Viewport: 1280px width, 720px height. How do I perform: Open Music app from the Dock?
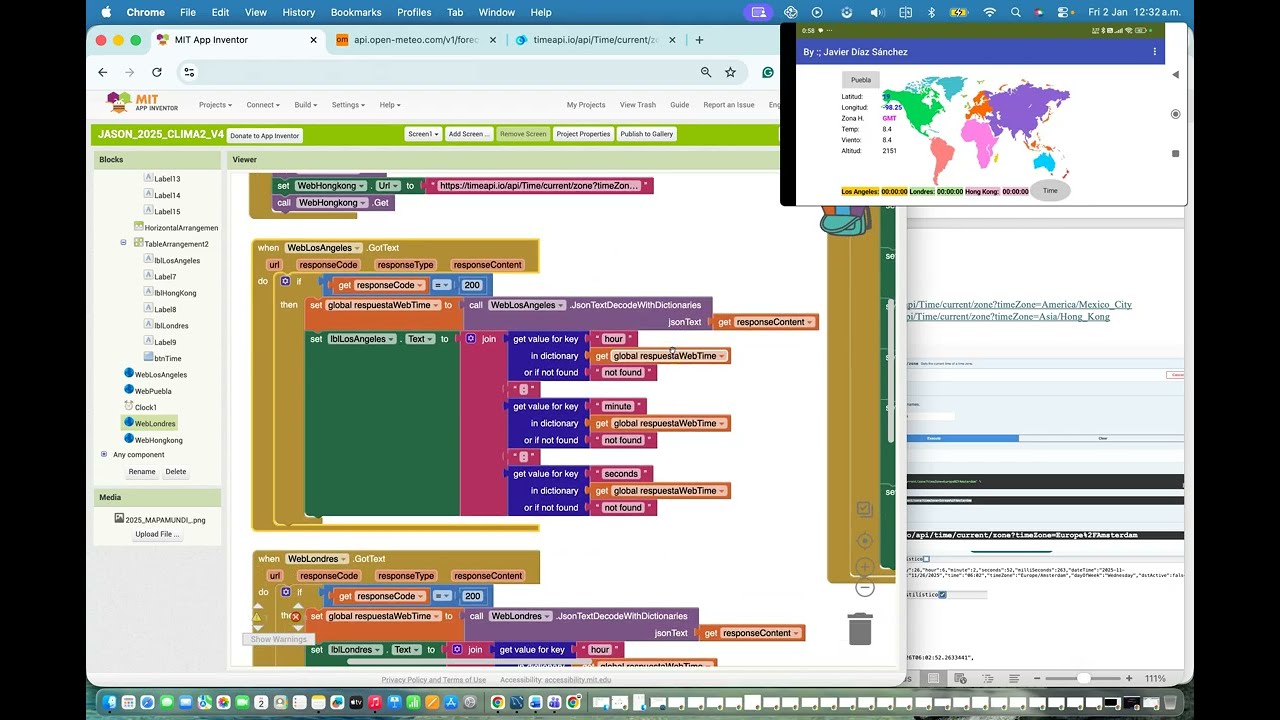coord(374,703)
